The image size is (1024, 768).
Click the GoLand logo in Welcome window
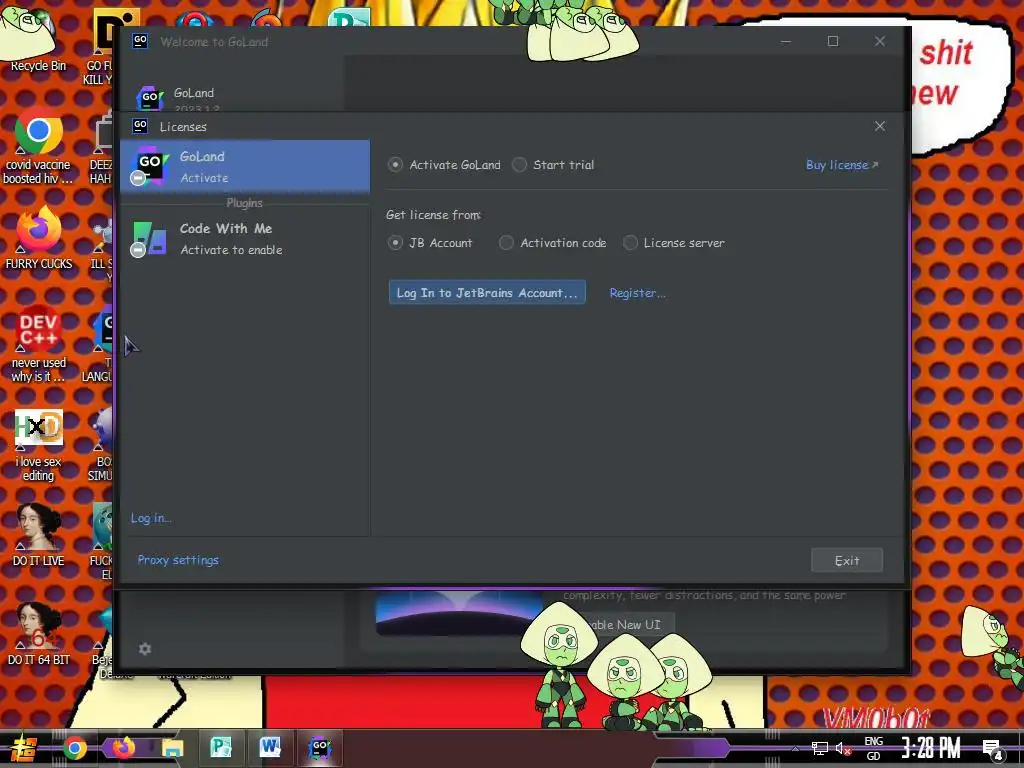(x=150, y=98)
